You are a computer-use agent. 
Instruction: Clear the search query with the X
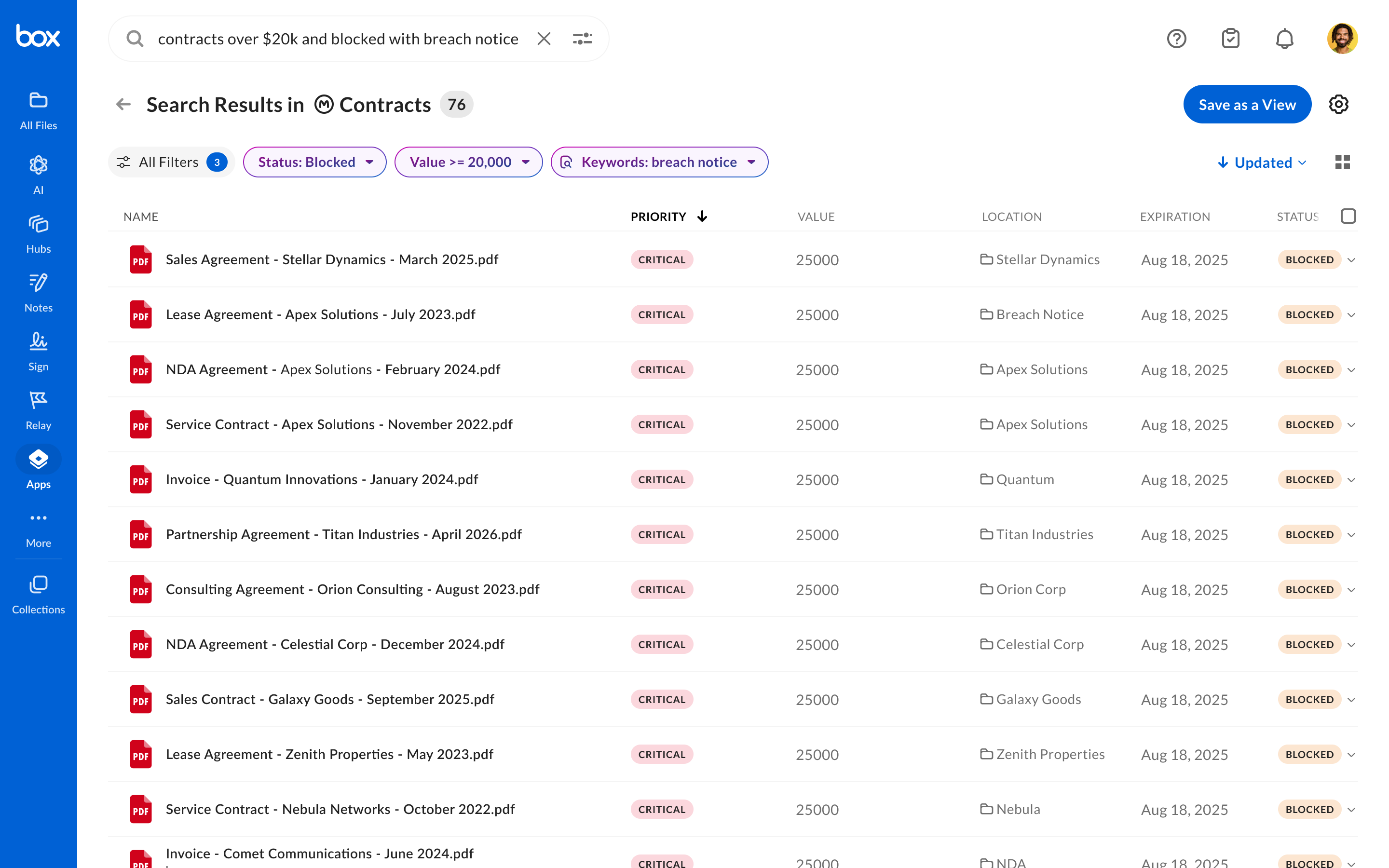click(x=544, y=39)
